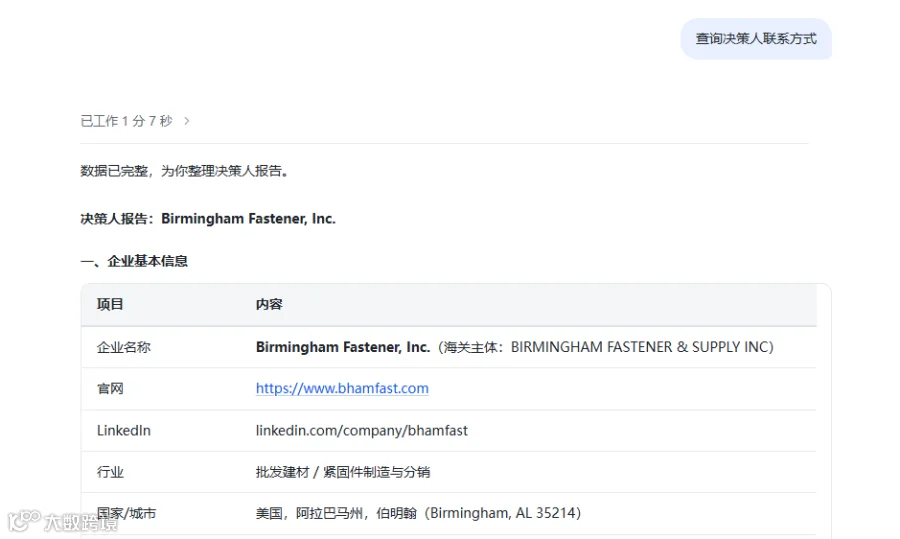Click the 'LinkedIn' row label
This screenshot has height=539, width=900.
123,431
